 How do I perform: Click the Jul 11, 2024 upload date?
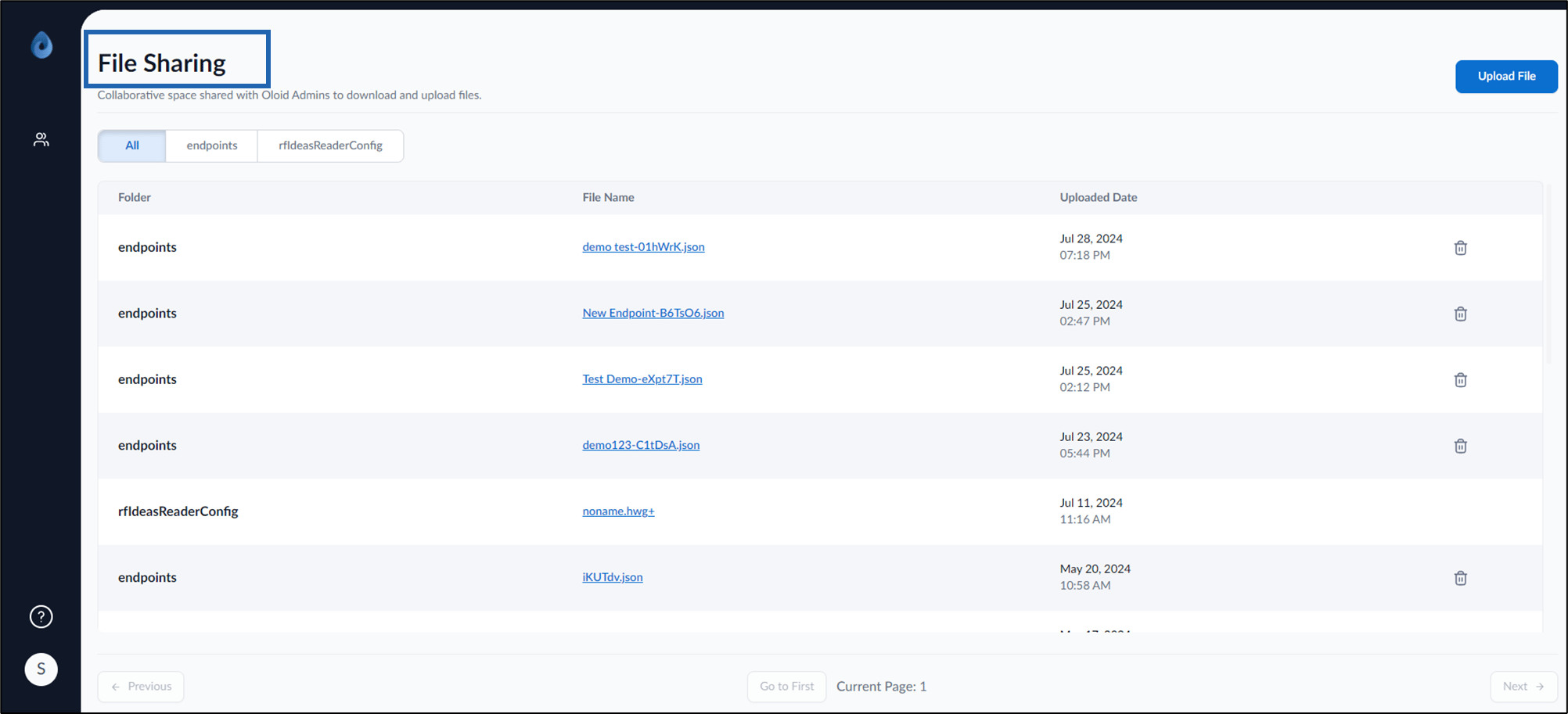click(1091, 503)
